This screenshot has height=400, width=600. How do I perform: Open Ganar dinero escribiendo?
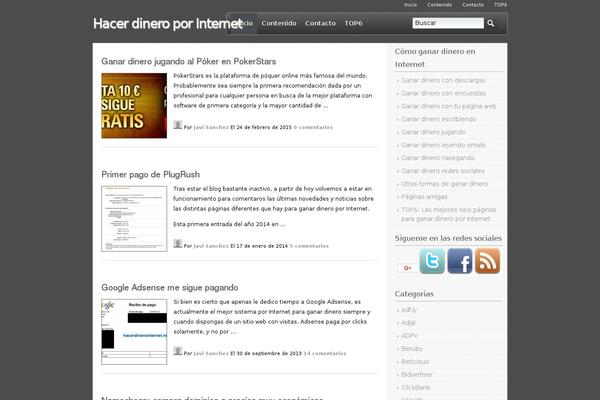[x=439, y=119]
